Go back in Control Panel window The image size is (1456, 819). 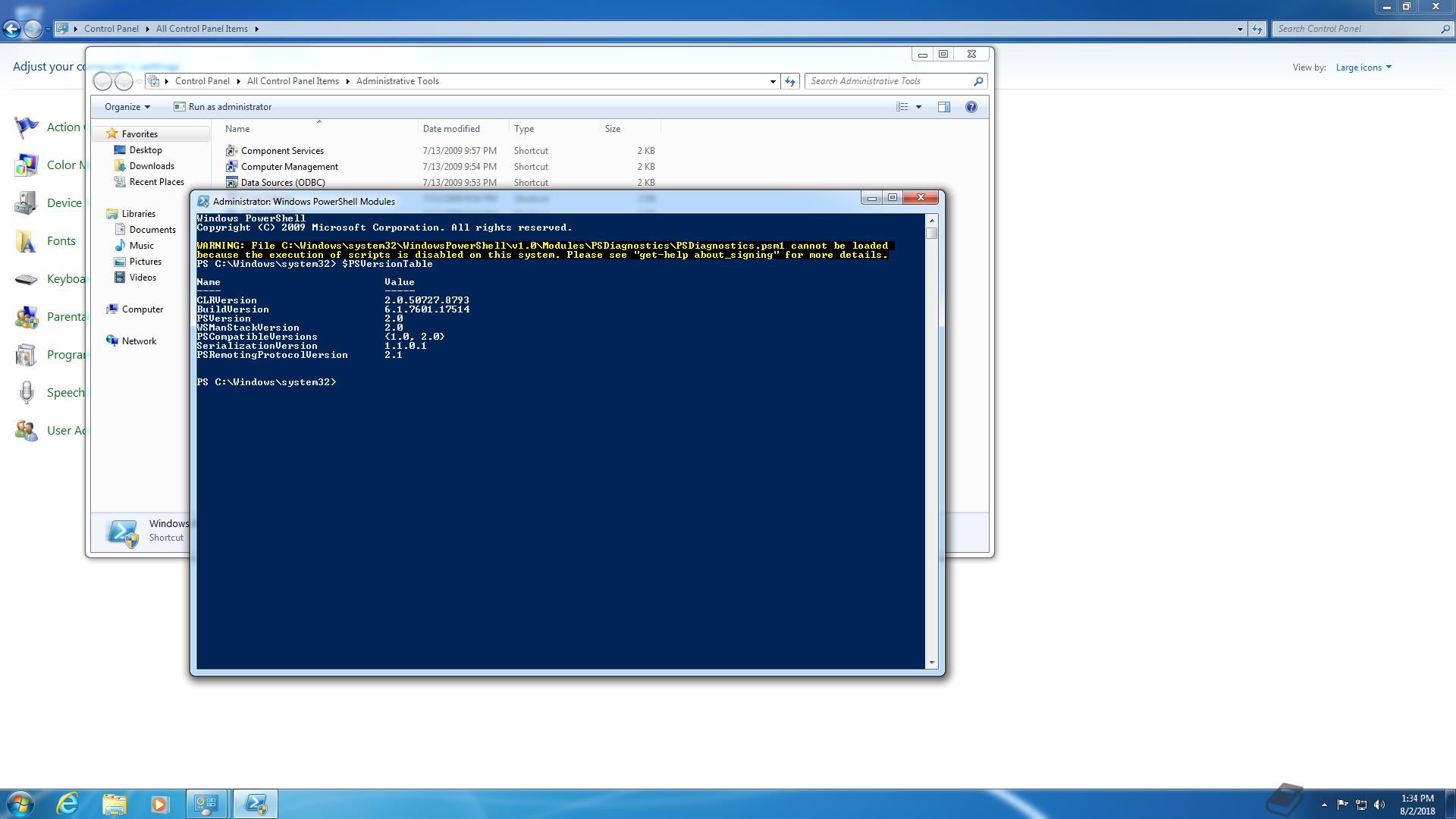[x=11, y=29]
